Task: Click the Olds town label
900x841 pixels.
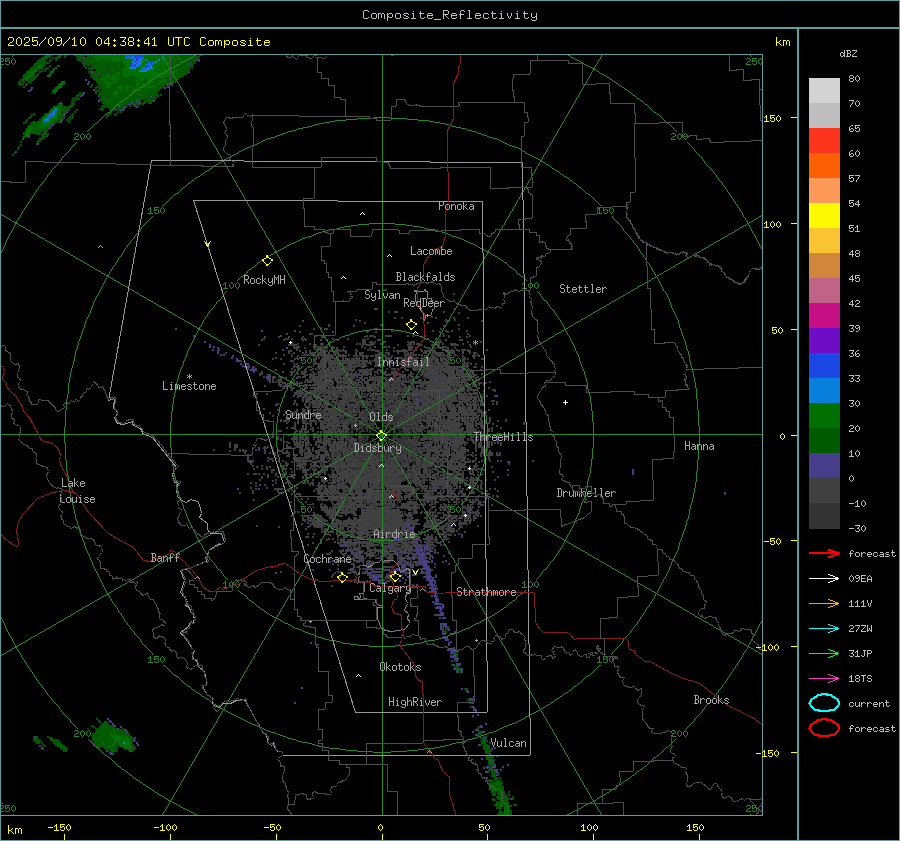Action: point(381,417)
